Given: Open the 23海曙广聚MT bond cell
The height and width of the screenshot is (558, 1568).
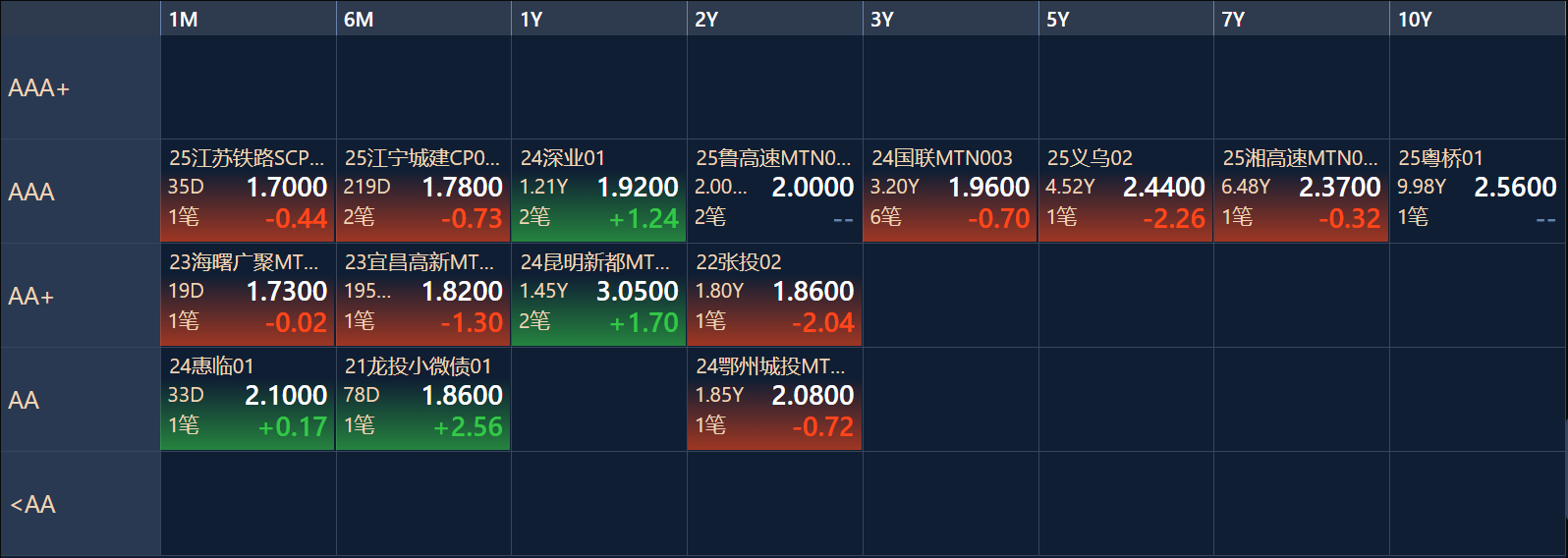Looking at the screenshot, I should pos(248,295).
